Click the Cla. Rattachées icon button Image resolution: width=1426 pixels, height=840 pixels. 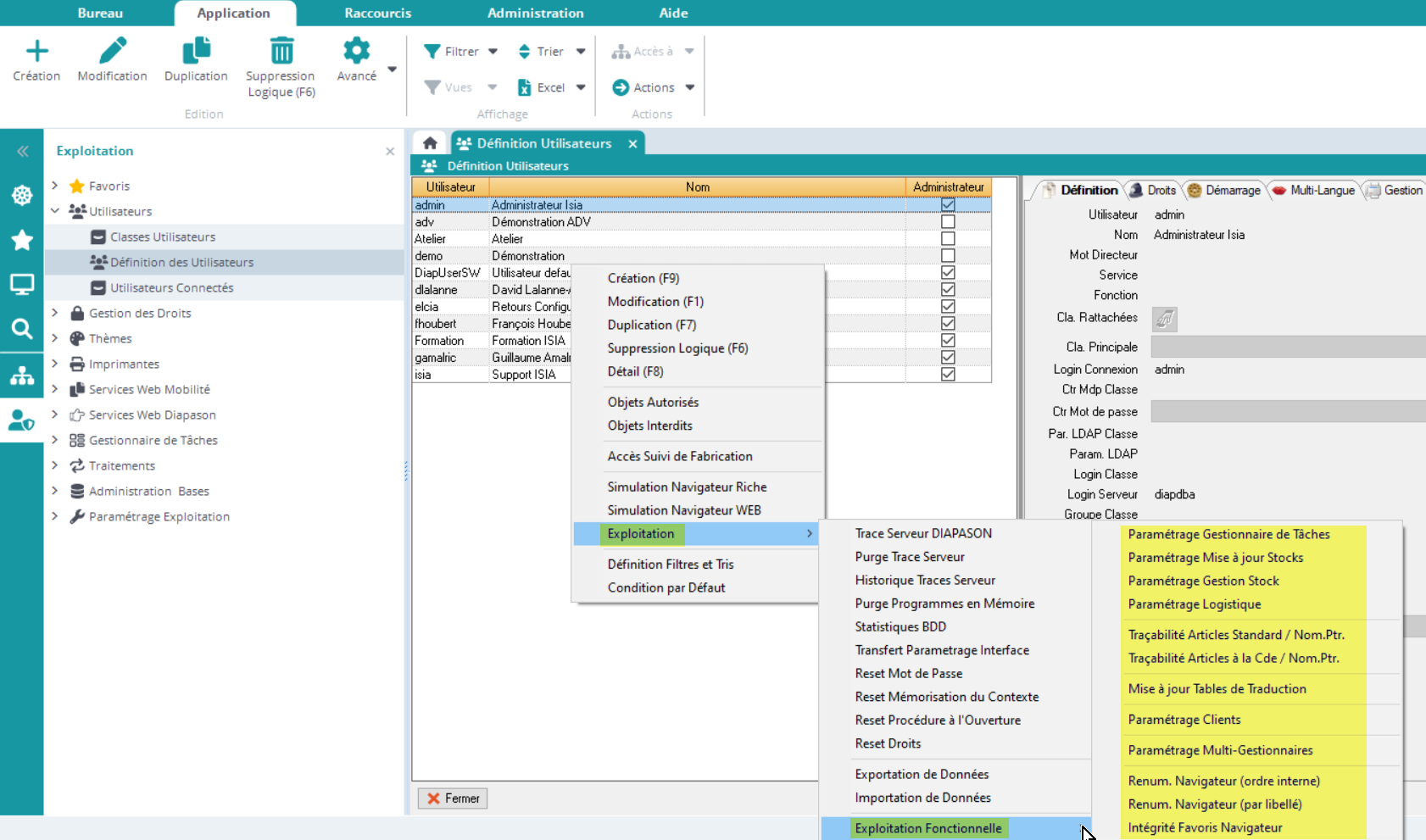[1164, 319]
